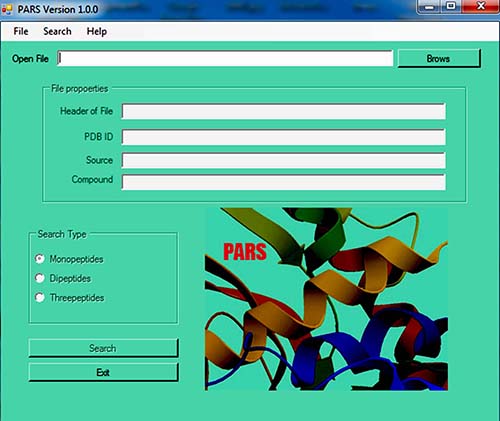Maximize the PARS window
This screenshot has height=421, width=500.
[x=451, y=7]
